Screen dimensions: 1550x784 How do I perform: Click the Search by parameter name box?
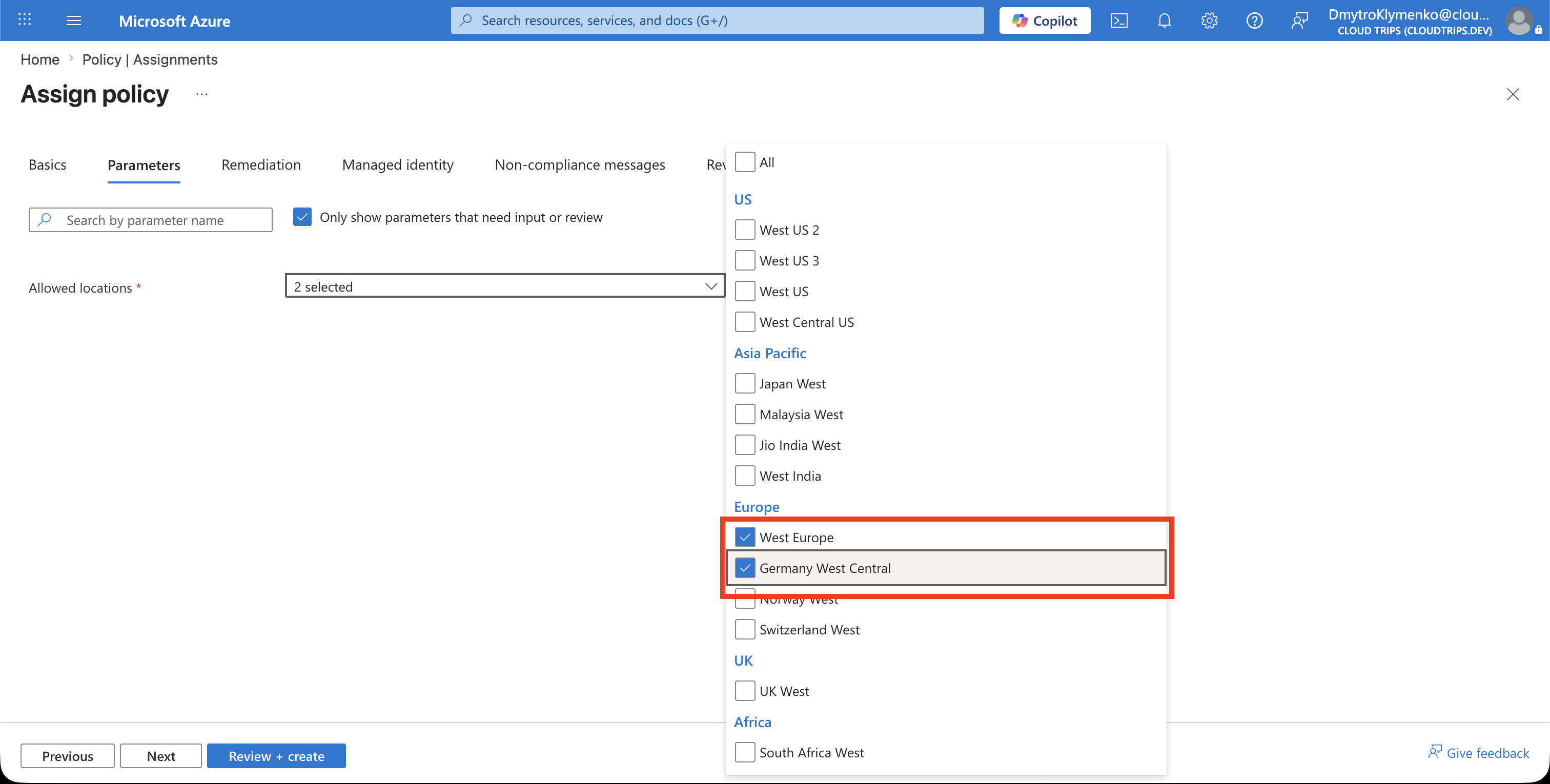click(150, 220)
